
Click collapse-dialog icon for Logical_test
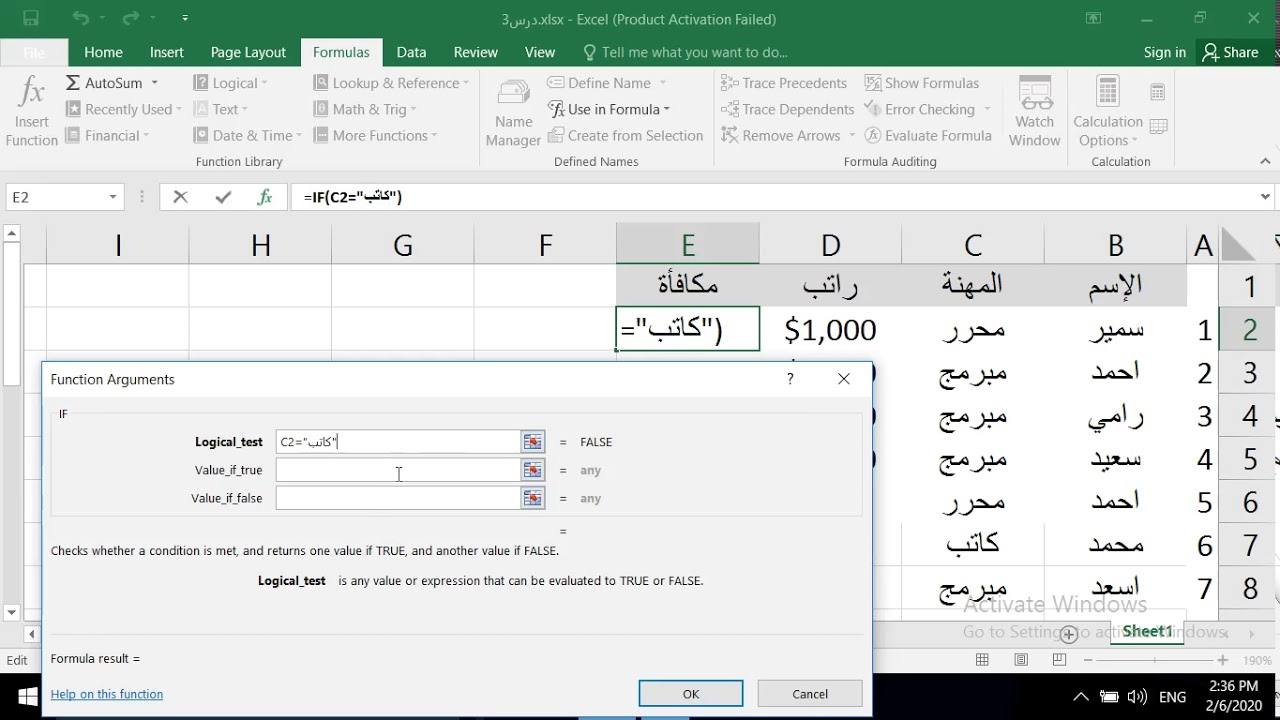pyautogui.click(x=533, y=441)
